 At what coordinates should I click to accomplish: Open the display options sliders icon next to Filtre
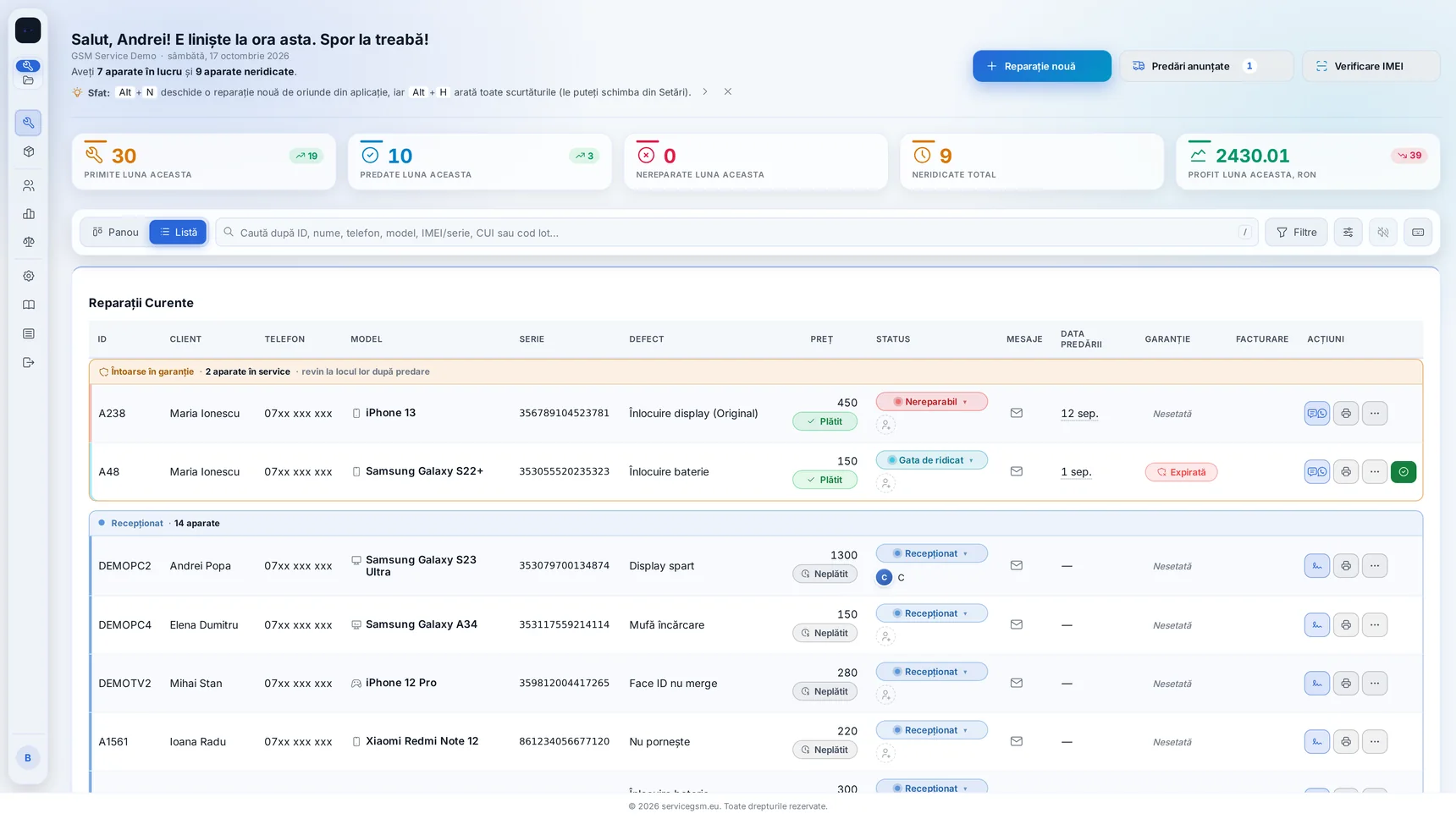(1348, 232)
